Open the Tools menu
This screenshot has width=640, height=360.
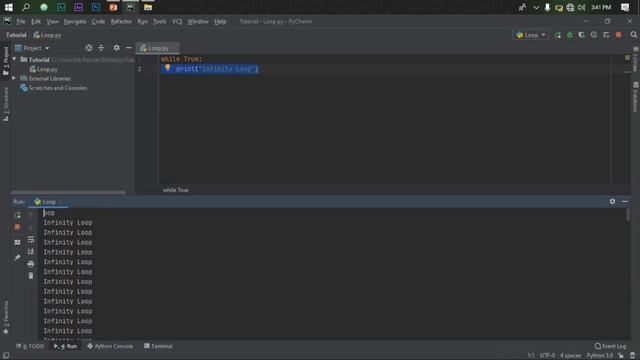[160, 22]
